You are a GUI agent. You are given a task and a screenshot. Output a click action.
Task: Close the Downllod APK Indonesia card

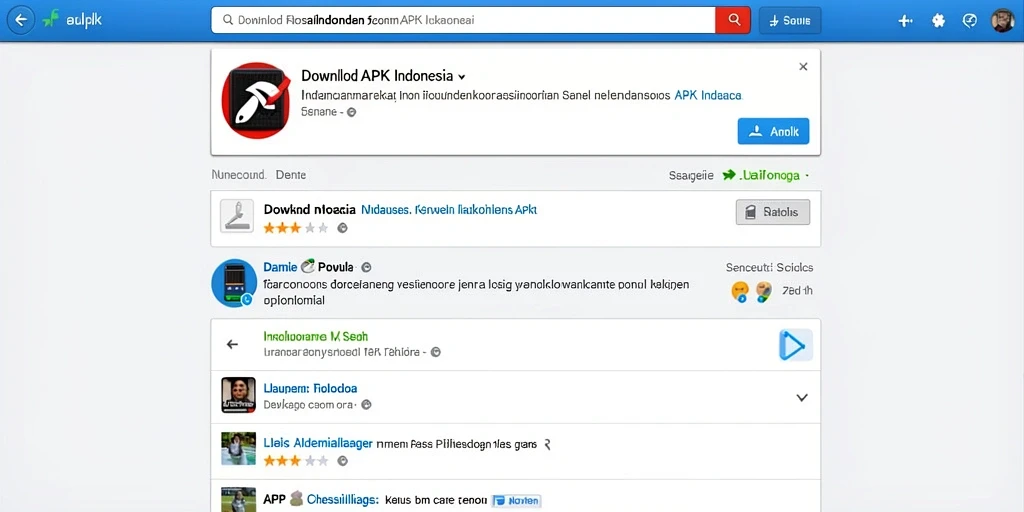(803, 67)
